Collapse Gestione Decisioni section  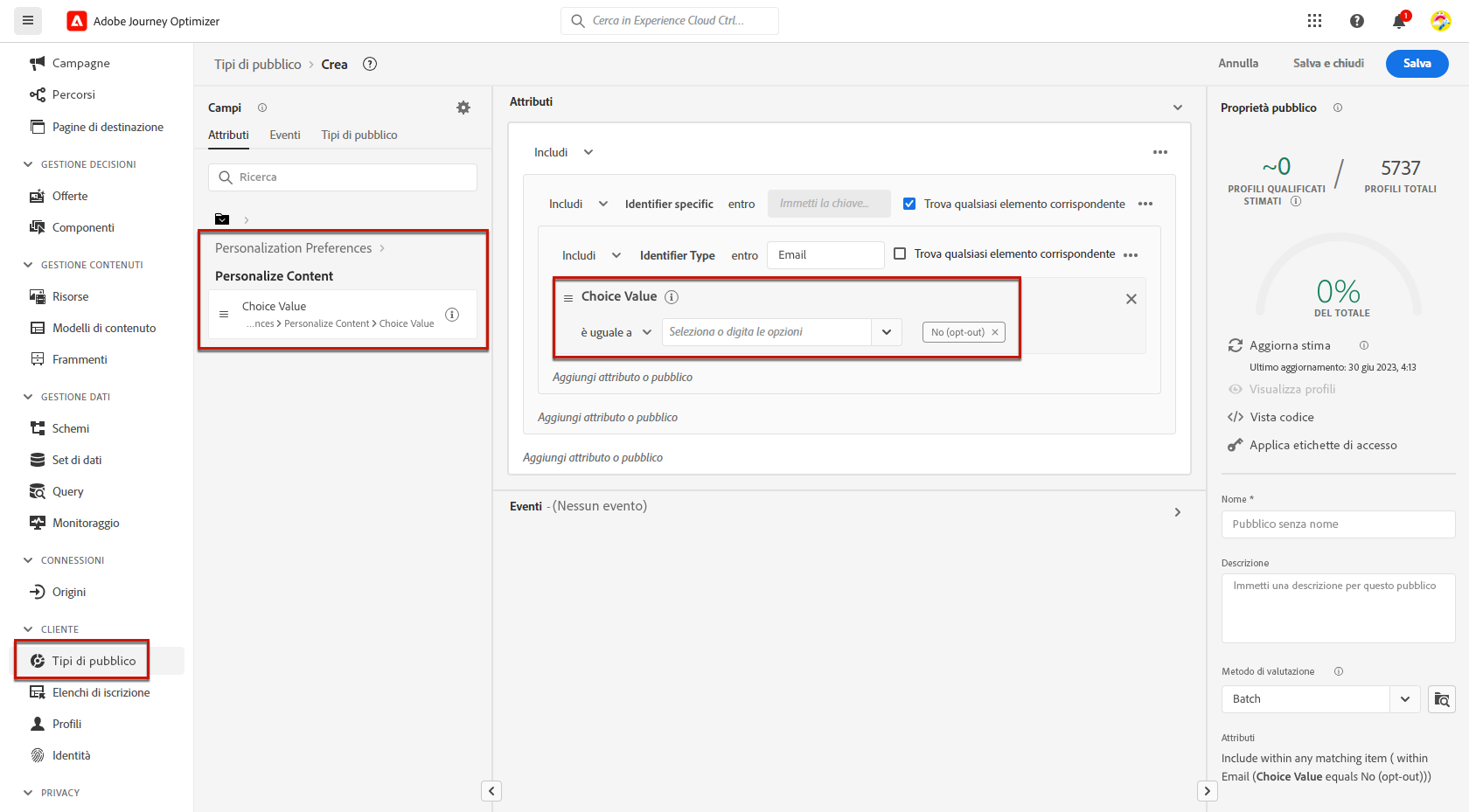coord(28,164)
